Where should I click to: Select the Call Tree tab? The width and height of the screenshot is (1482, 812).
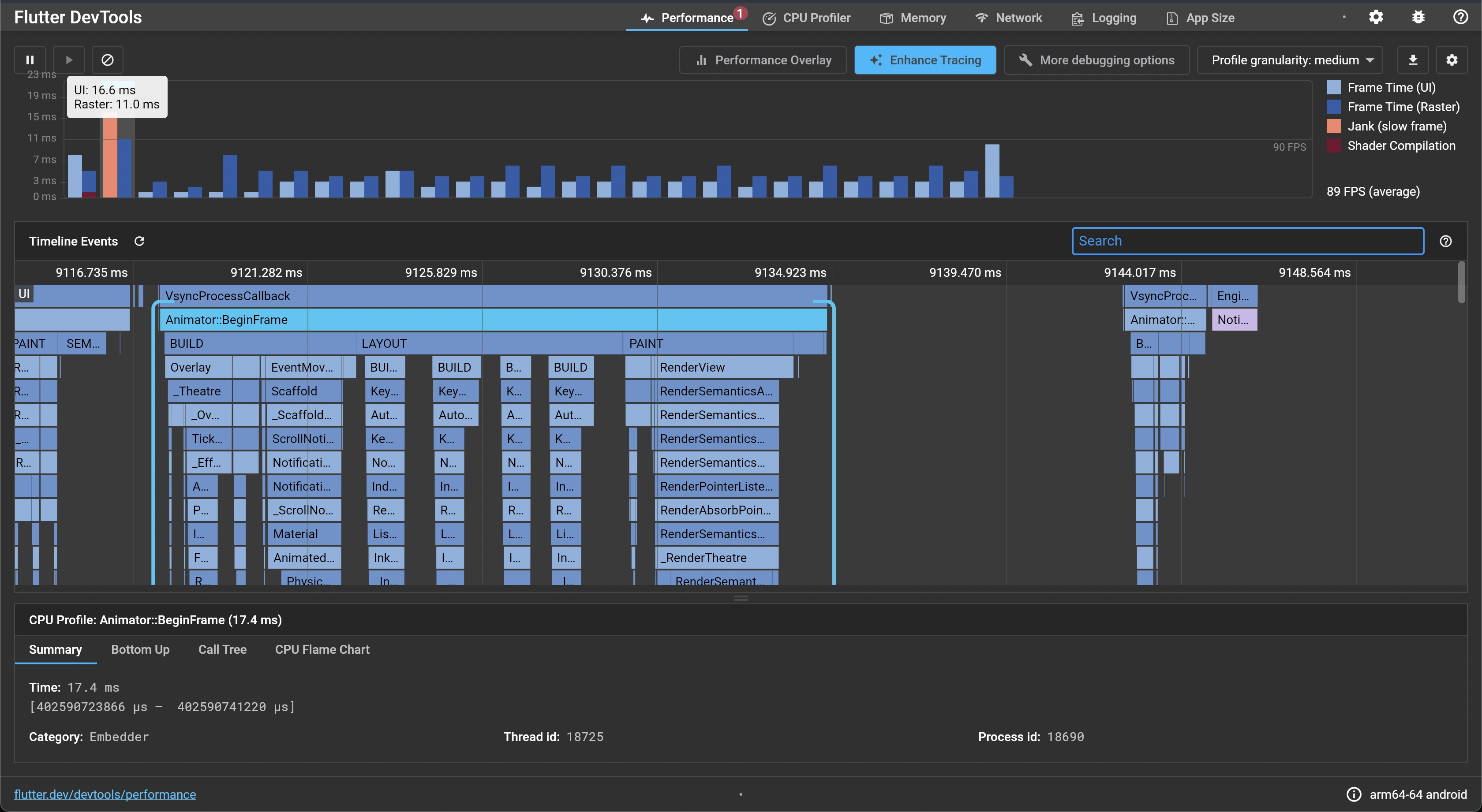(222, 649)
